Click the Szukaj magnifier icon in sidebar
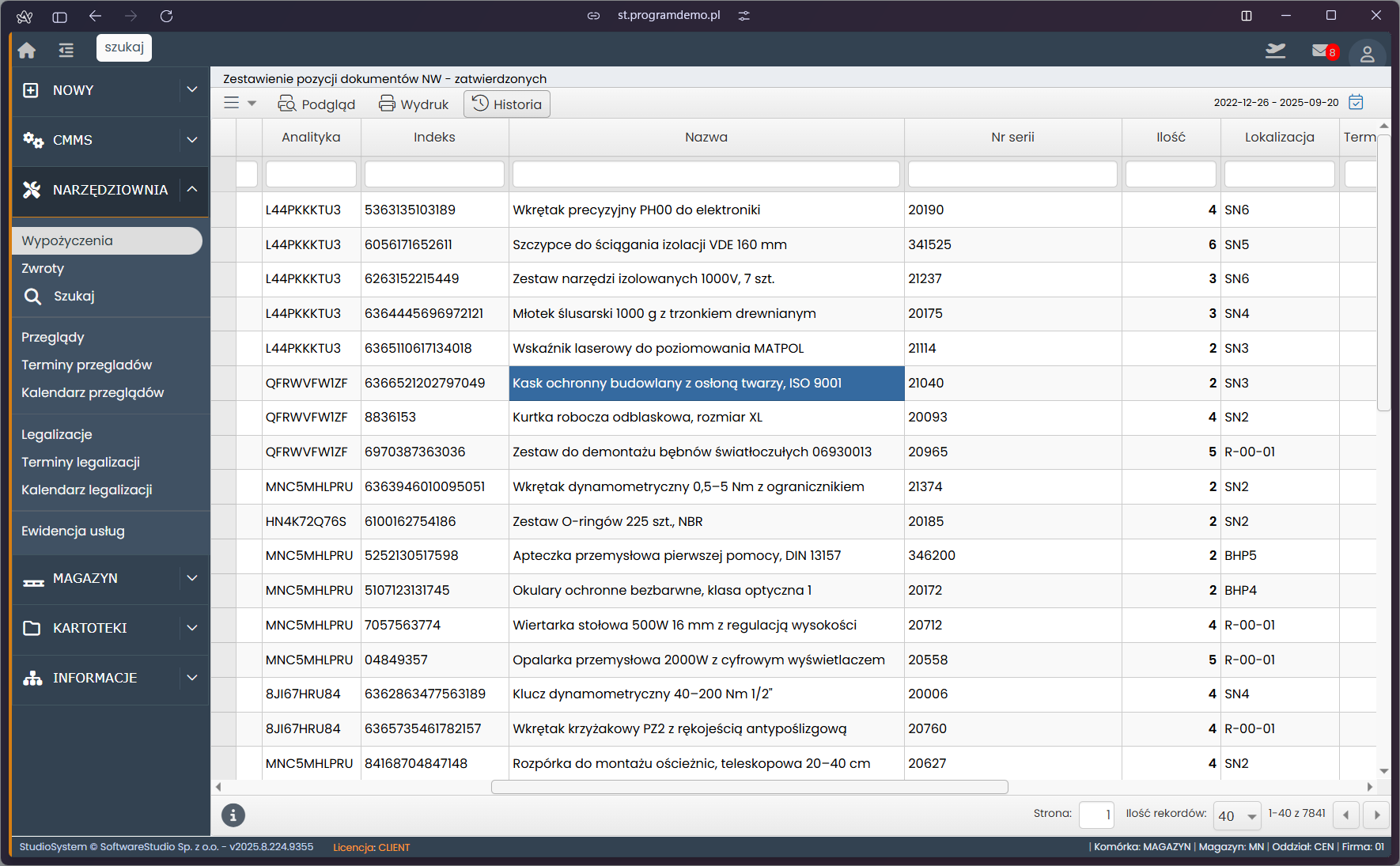Viewport: 1400px width, 866px height. click(32, 297)
